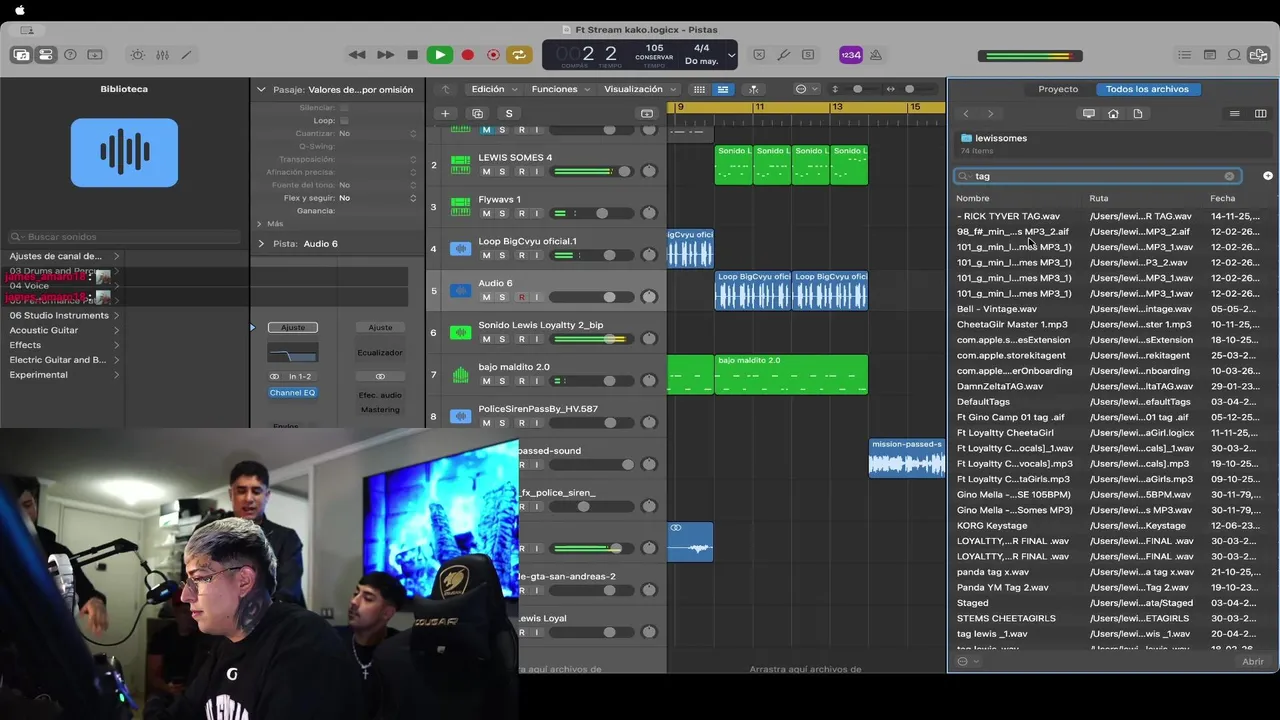Viewport: 1280px width, 720px height.
Task: Click the Channel EQ plug-in slot
Action: coord(293,393)
